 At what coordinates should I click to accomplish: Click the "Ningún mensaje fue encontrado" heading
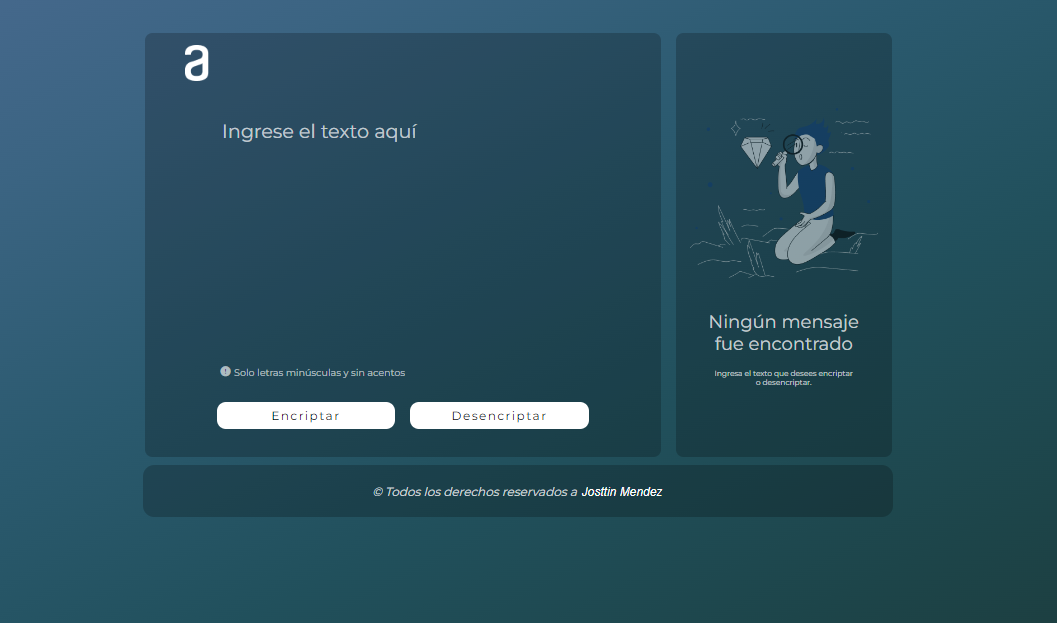[783, 333]
